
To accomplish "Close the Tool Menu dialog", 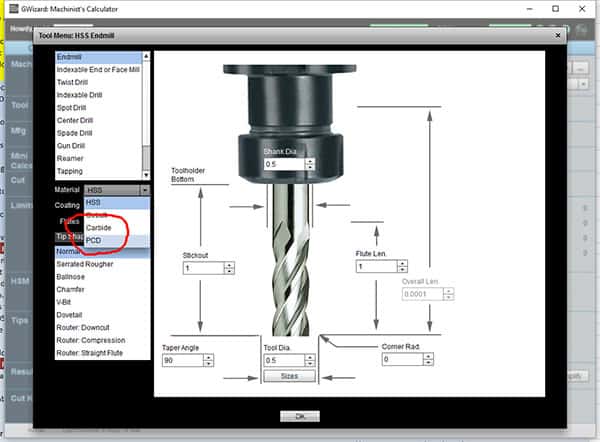I will pos(558,35).
